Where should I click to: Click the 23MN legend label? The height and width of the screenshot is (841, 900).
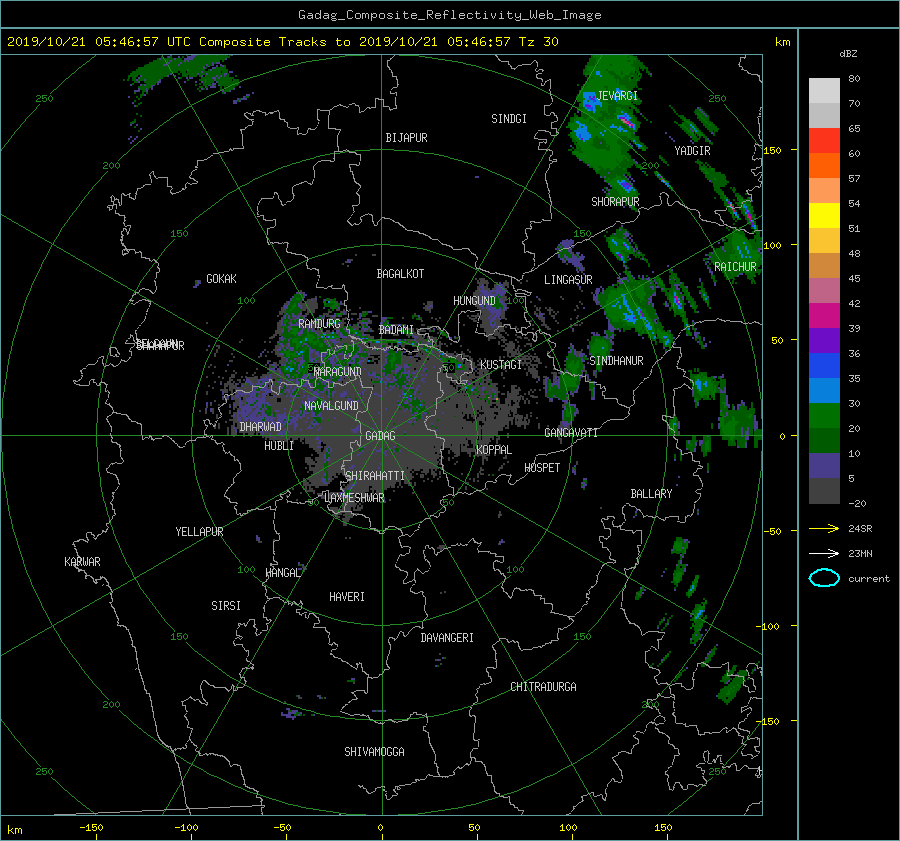coord(860,553)
